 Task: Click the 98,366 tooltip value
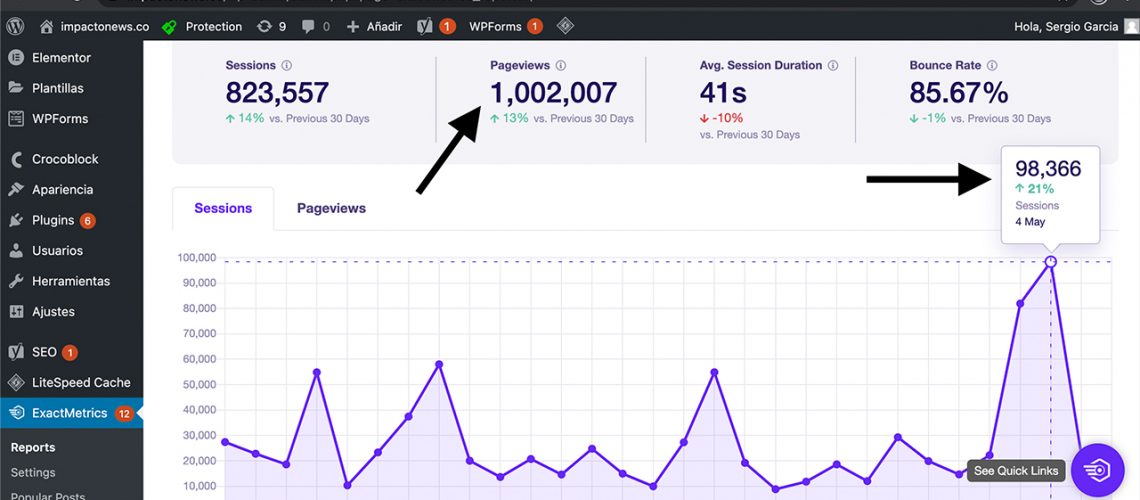click(x=1048, y=169)
